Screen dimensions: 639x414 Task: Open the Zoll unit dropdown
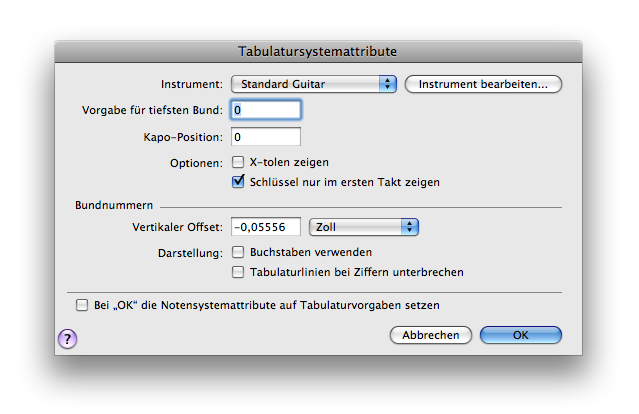(355, 227)
